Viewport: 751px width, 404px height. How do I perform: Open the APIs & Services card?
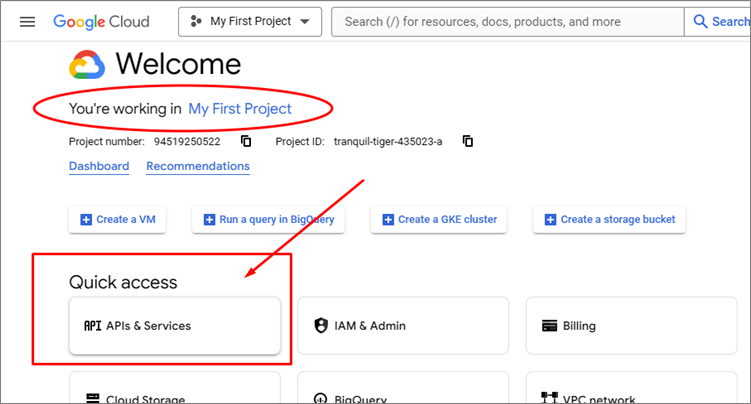click(175, 326)
